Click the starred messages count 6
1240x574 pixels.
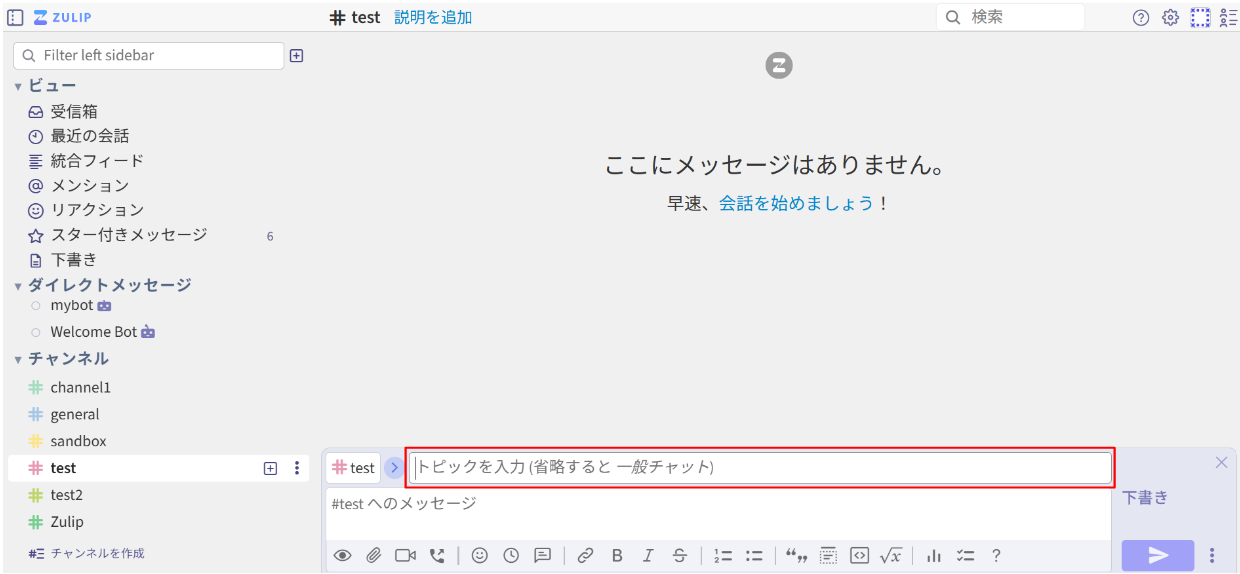click(270, 237)
